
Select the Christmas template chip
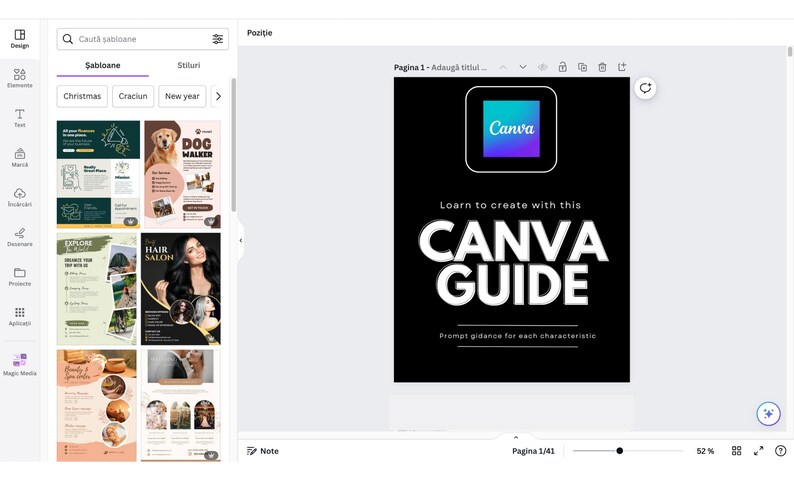[x=82, y=96]
